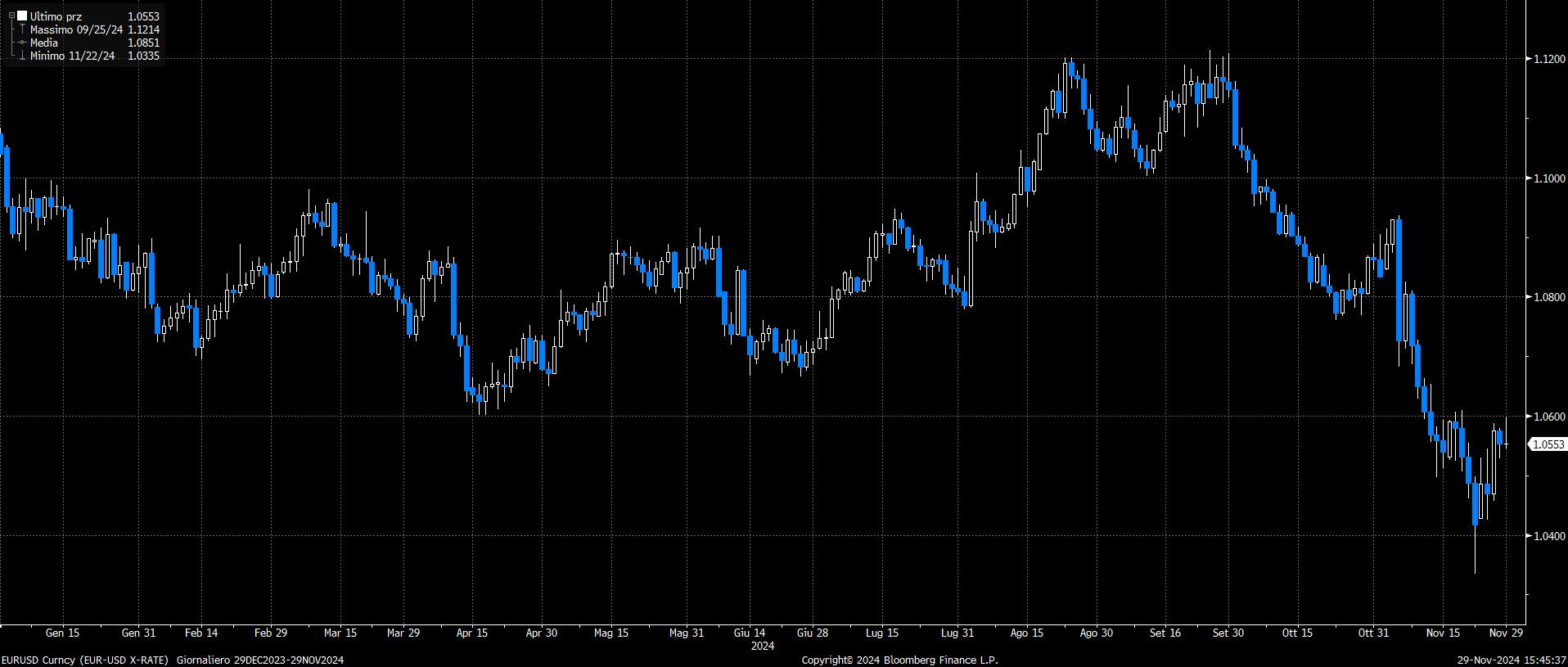Click the Ago 15 date axis label

coord(1027,633)
